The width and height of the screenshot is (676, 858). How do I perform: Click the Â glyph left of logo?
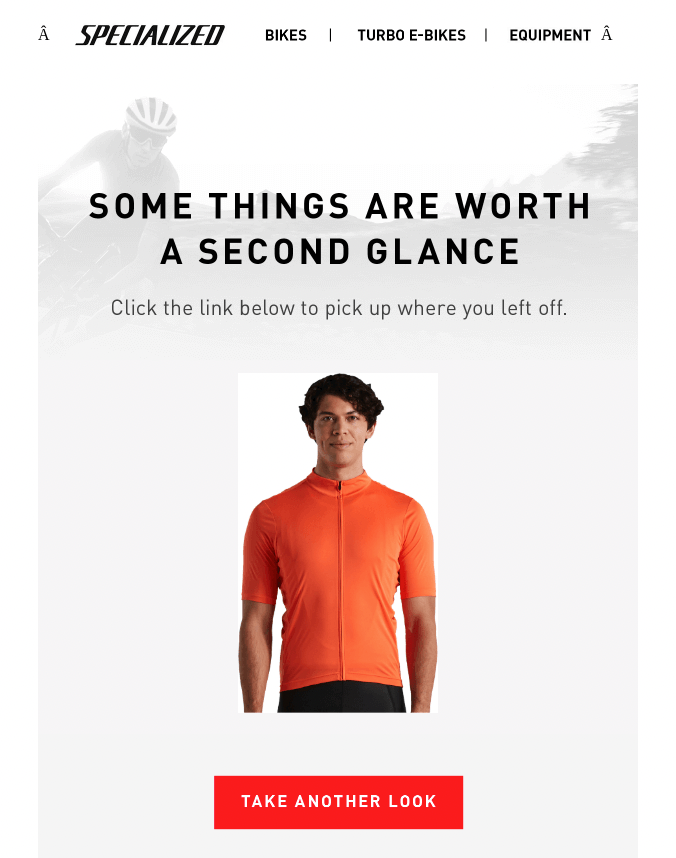click(44, 34)
